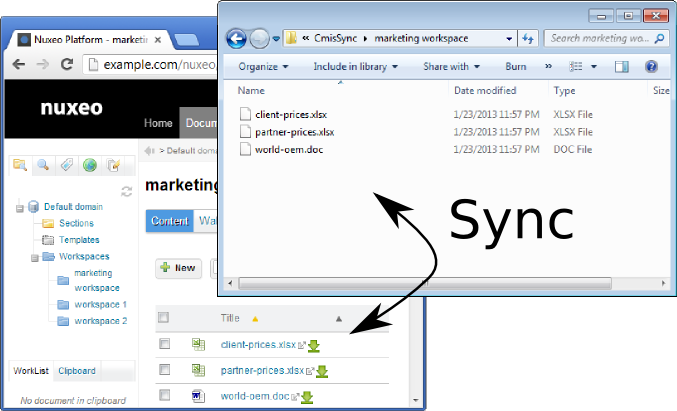Click the download arrow next to client-prices.xlsx
Image resolution: width=677 pixels, height=411 pixels.
click(x=312, y=346)
